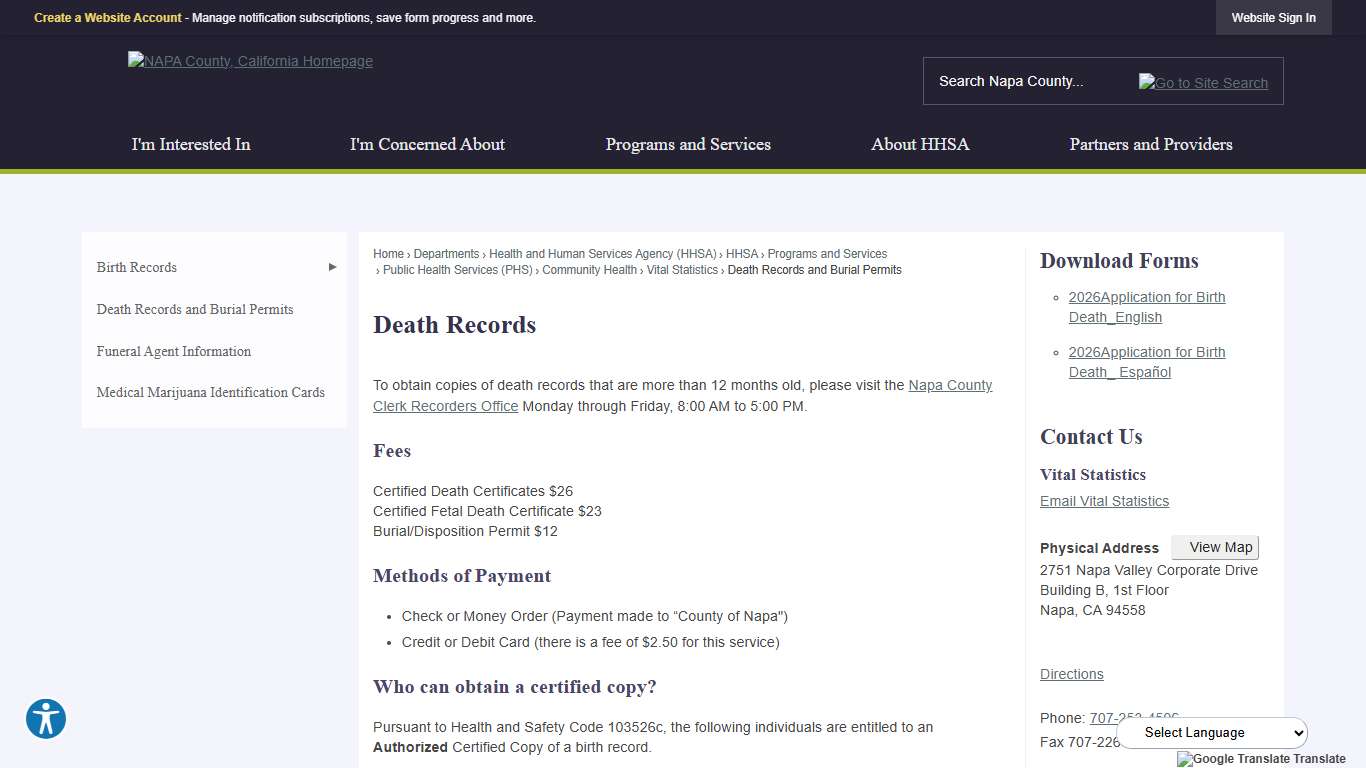
Task: Click the Email Vital Statistics link
Action: [x=1104, y=501]
